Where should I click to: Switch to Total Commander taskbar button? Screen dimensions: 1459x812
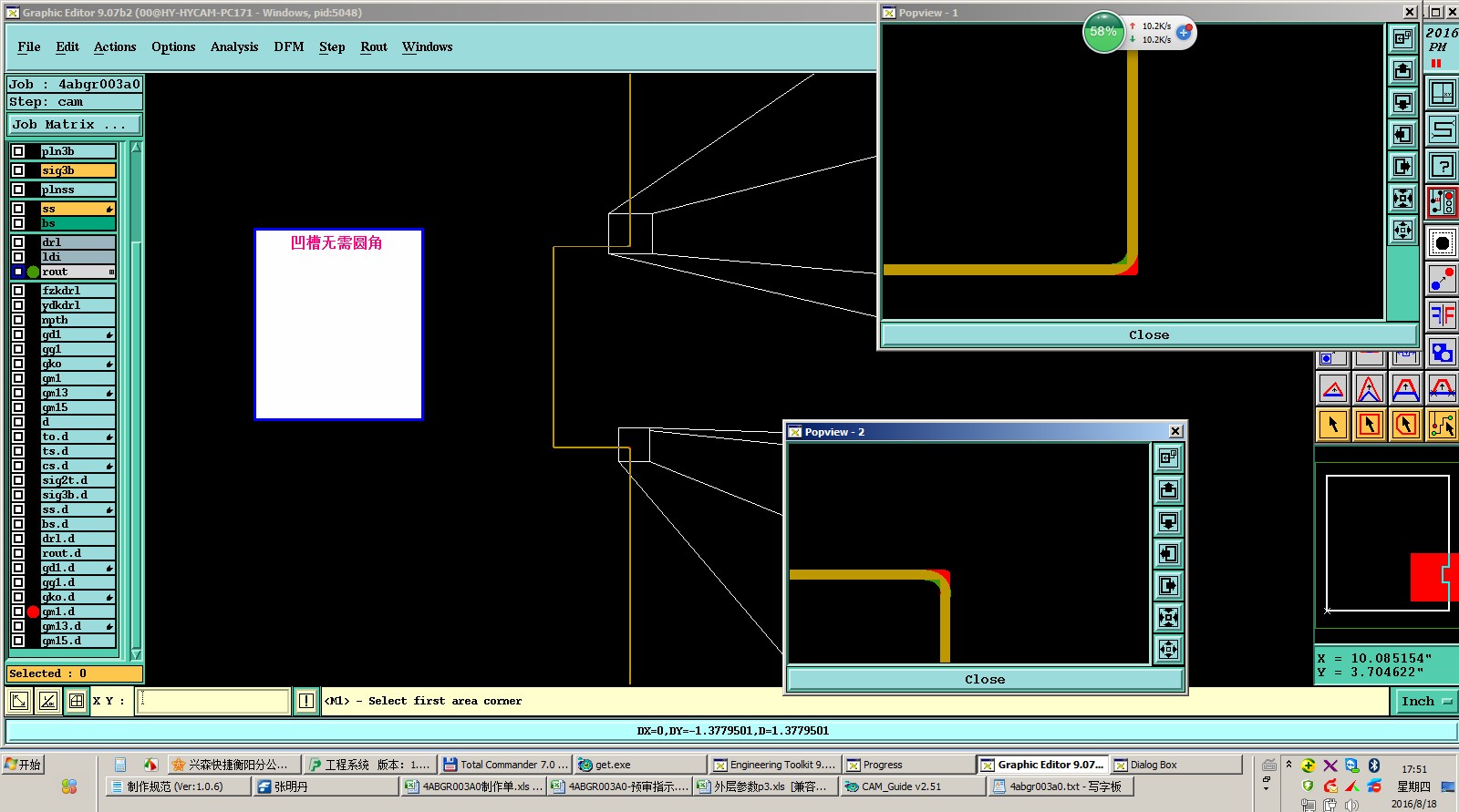click(x=505, y=765)
